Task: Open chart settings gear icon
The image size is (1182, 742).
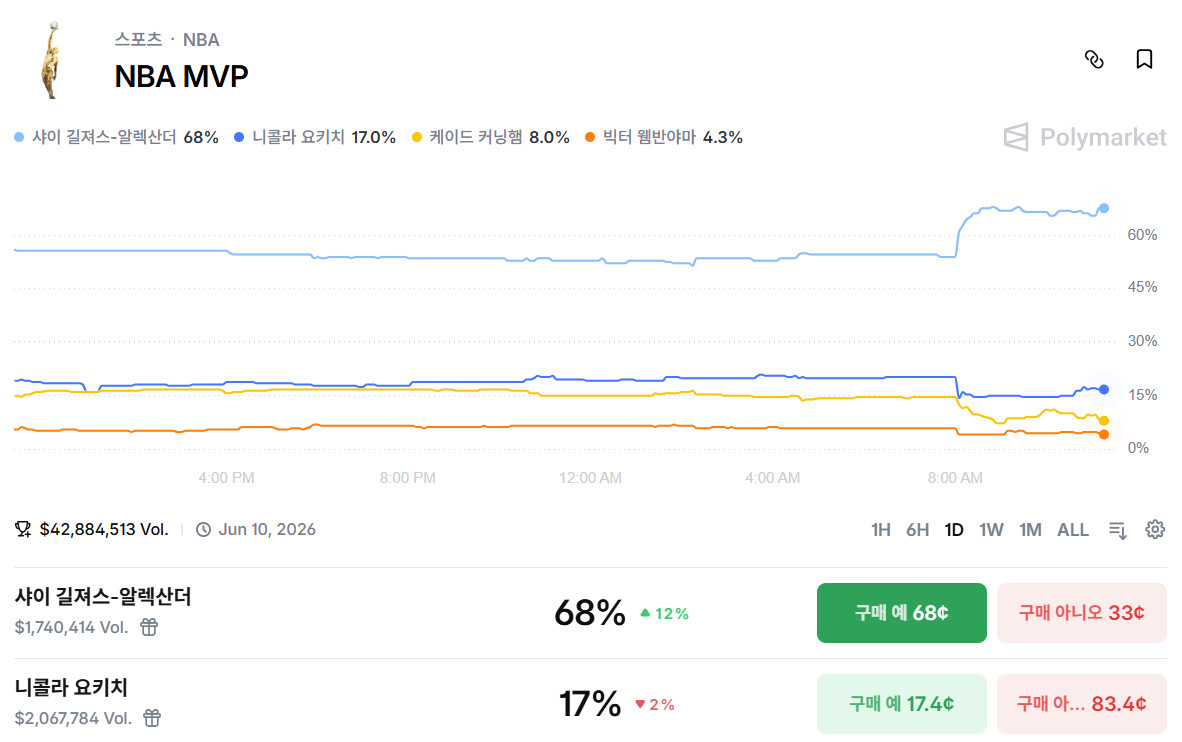Action: coord(1155,529)
